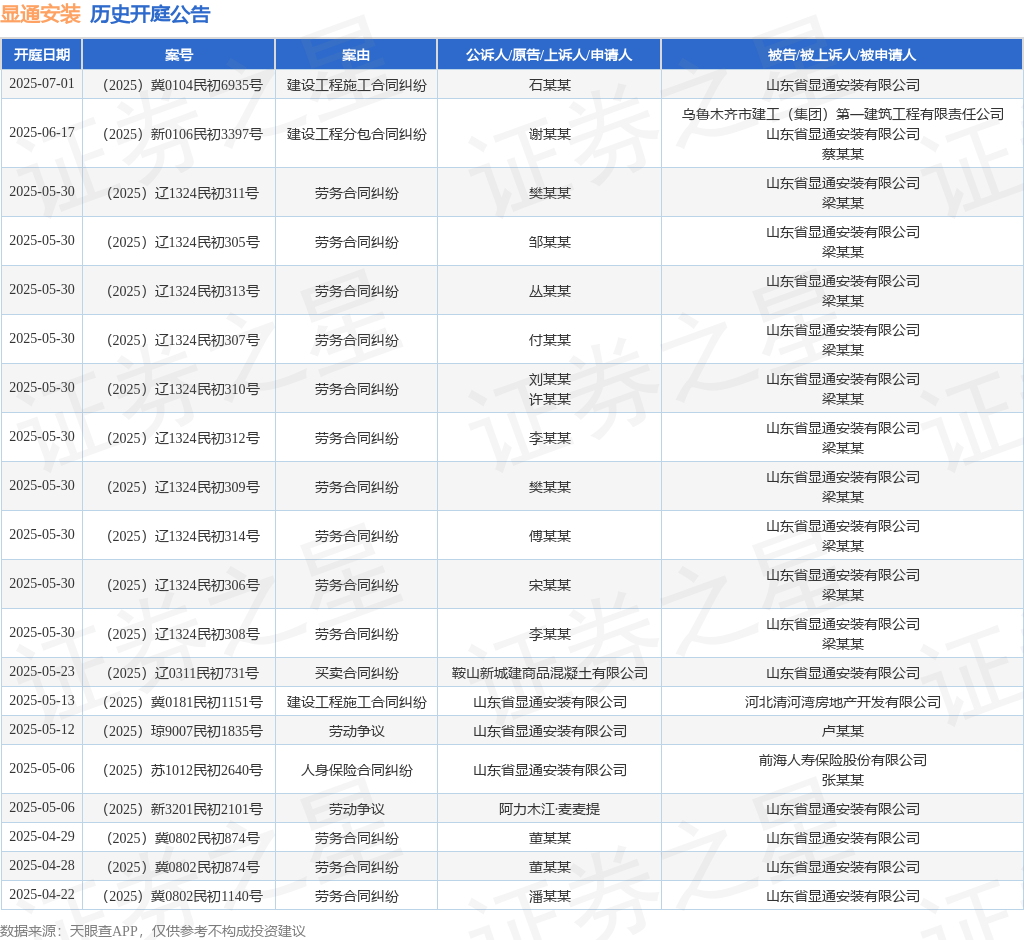The height and width of the screenshot is (940, 1024).
Task: Click plaintiff 石某某
Action: pos(549,85)
